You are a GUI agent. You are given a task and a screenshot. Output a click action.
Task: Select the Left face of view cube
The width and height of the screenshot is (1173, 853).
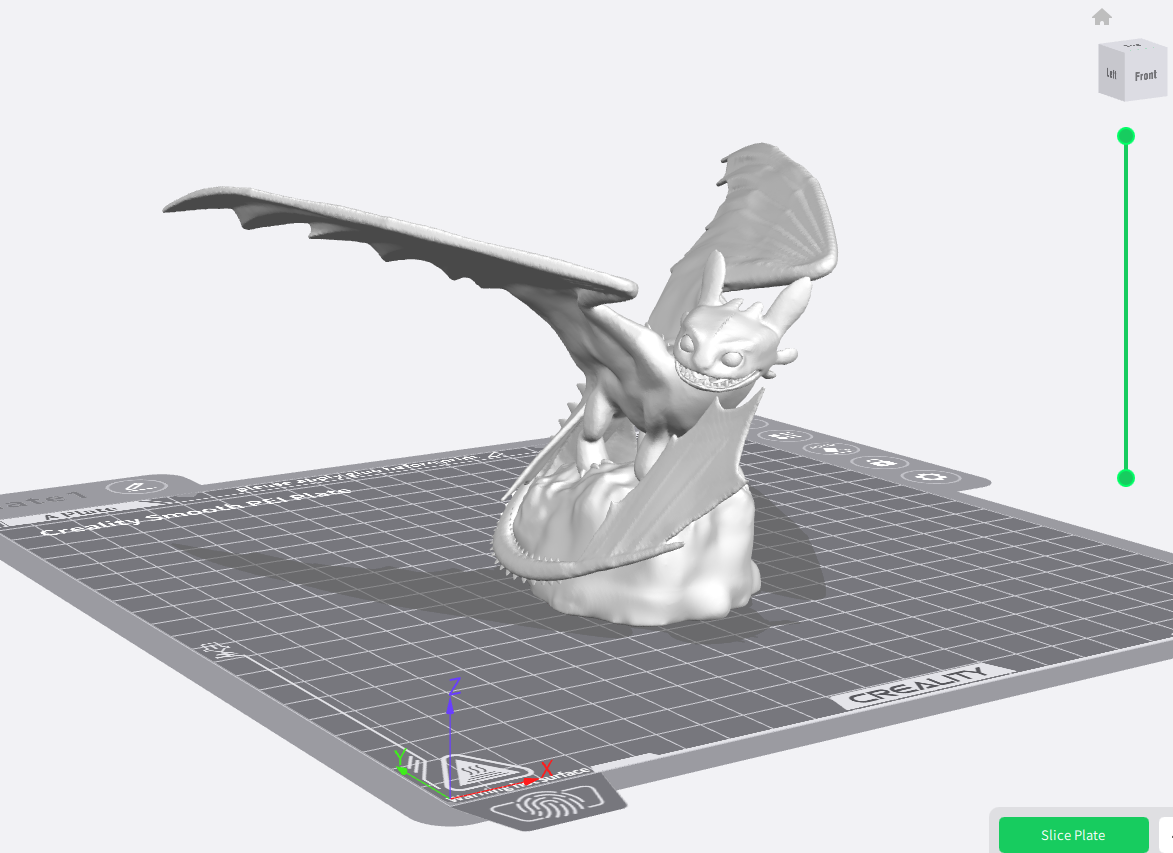point(1112,73)
